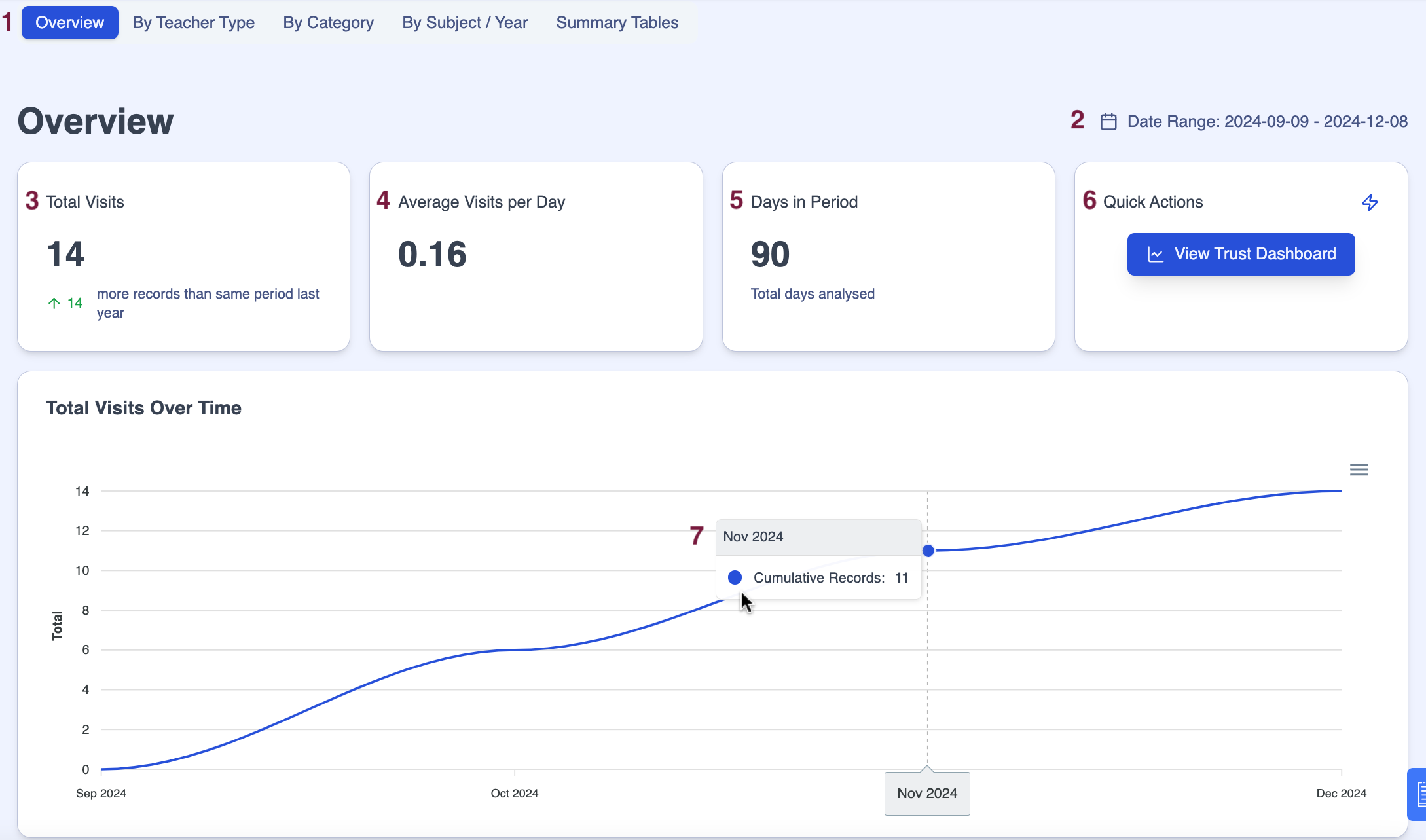The width and height of the screenshot is (1426, 840).
Task: Click the Nov 2024 x-axis highlight label
Action: (x=927, y=794)
